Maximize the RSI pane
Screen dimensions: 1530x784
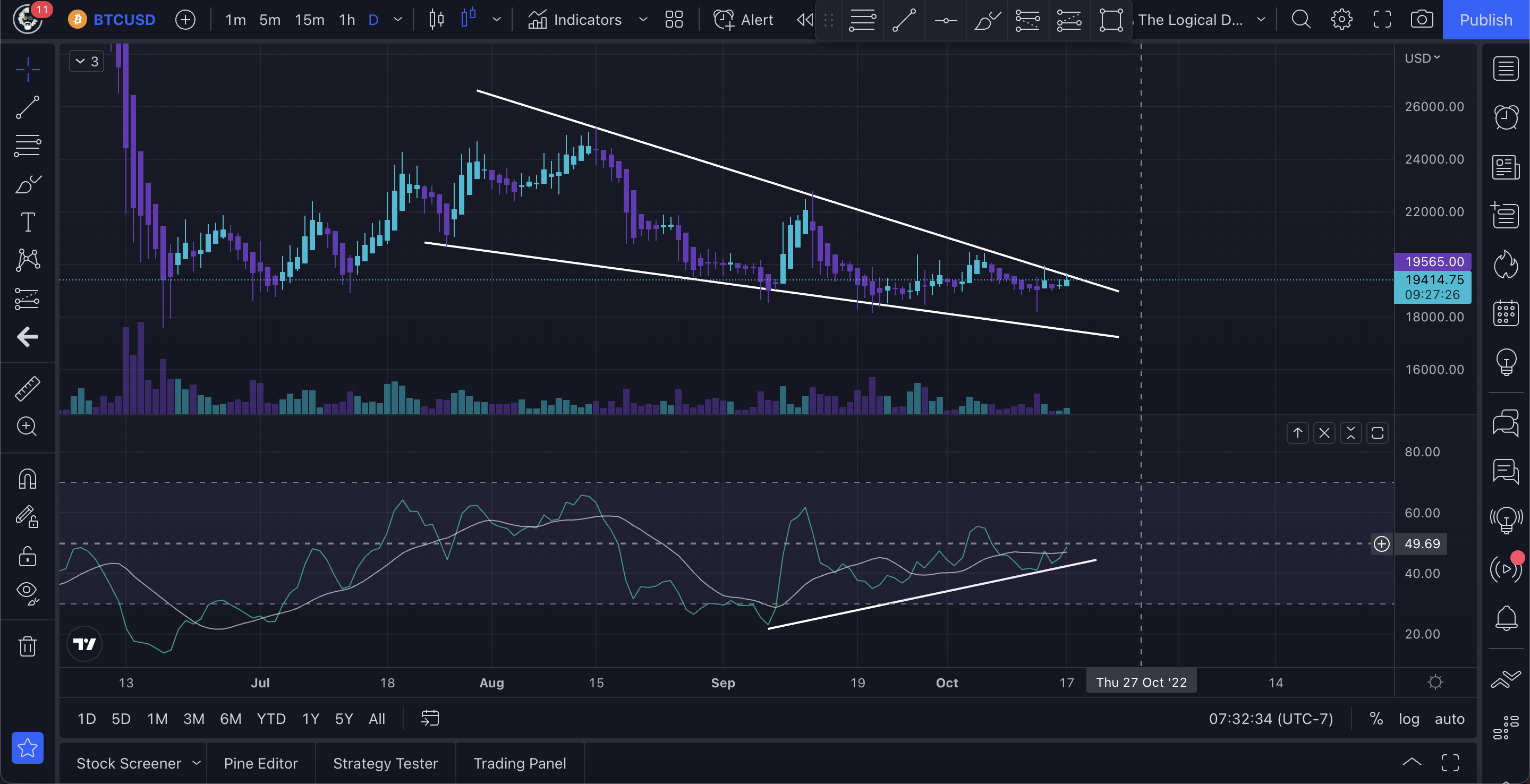tap(1378, 433)
